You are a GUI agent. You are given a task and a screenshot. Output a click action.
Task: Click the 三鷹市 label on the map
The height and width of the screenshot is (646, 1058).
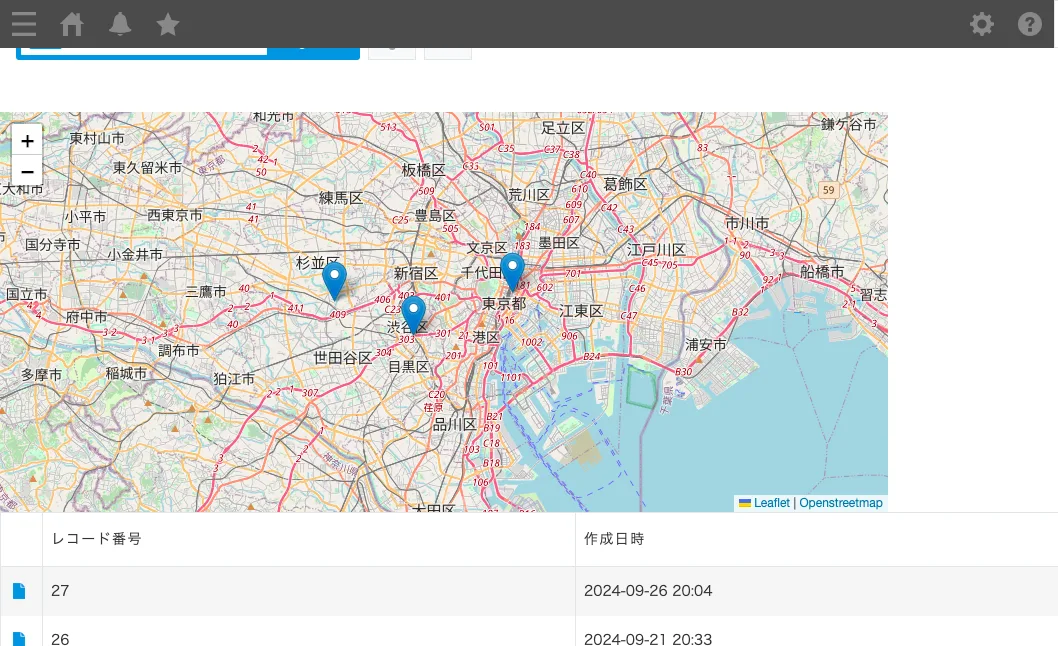click(206, 292)
